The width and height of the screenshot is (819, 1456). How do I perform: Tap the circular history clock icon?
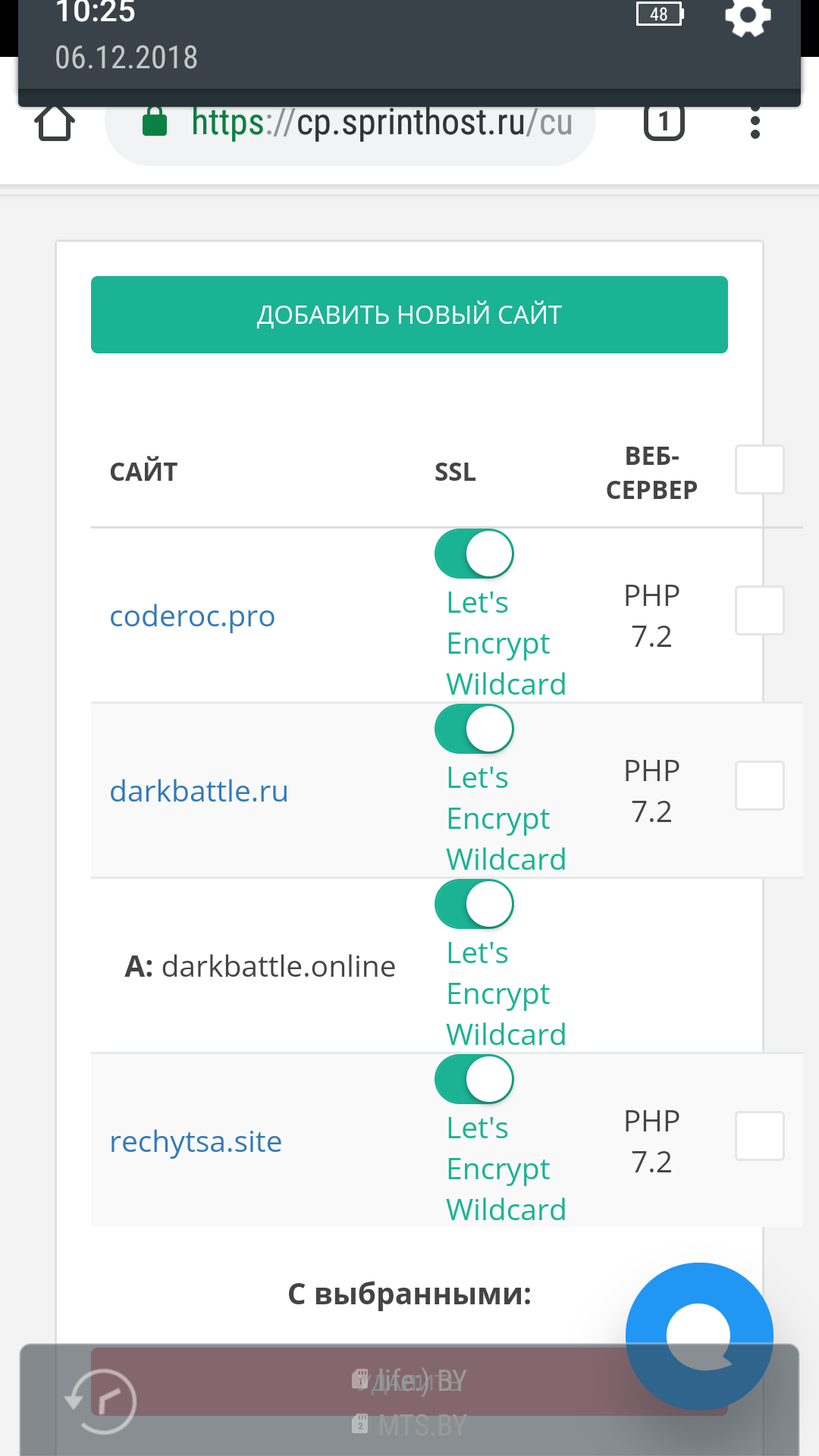tap(102, 1401)
